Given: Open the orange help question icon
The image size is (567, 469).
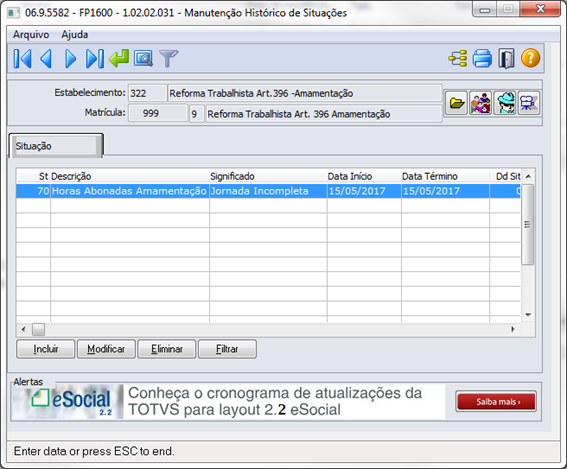Looking at the screenshot, I should tap(530, 58).
